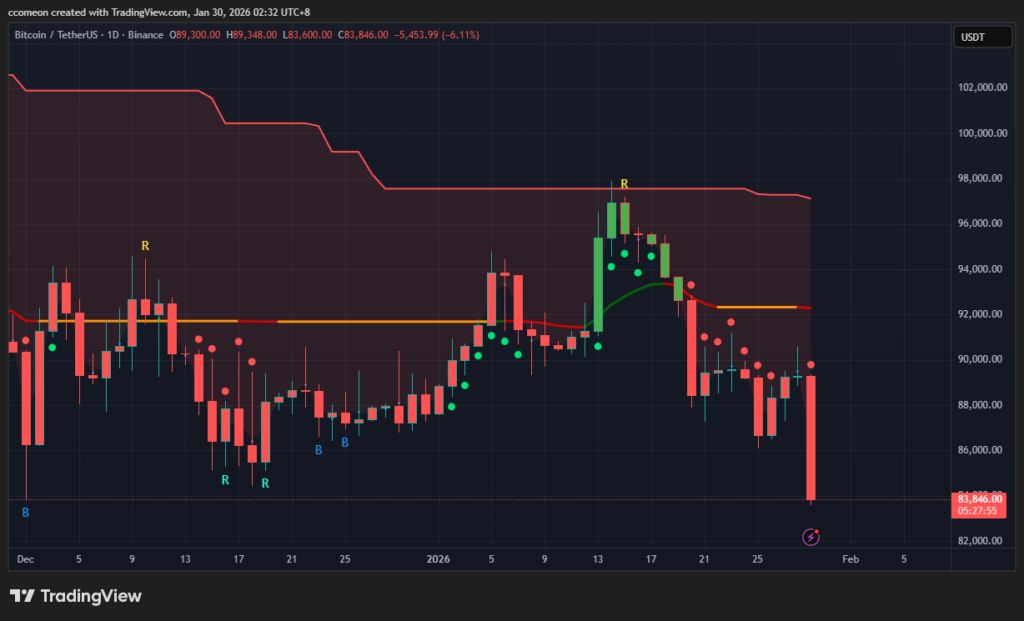Select the yellow R marker above December 9

(145, 245)
